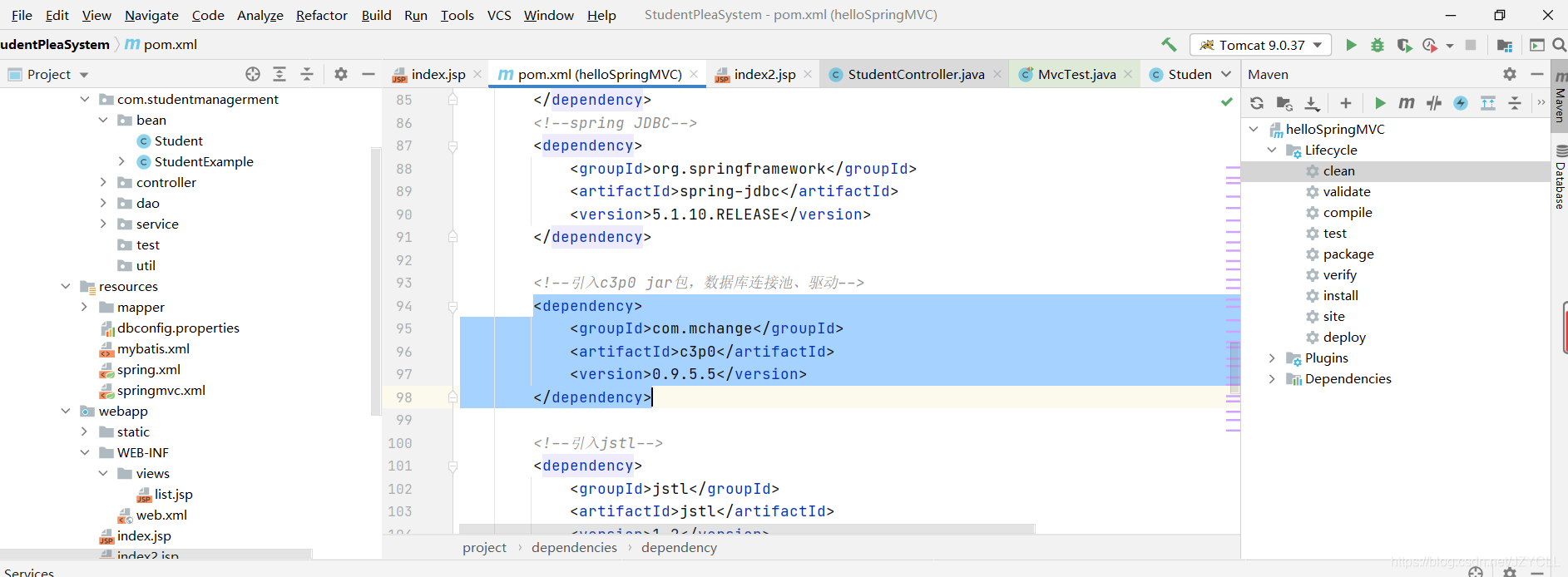Close the pom.xml editor tab
Viewport: 1568px width, 577px height.
click(694, 74)
